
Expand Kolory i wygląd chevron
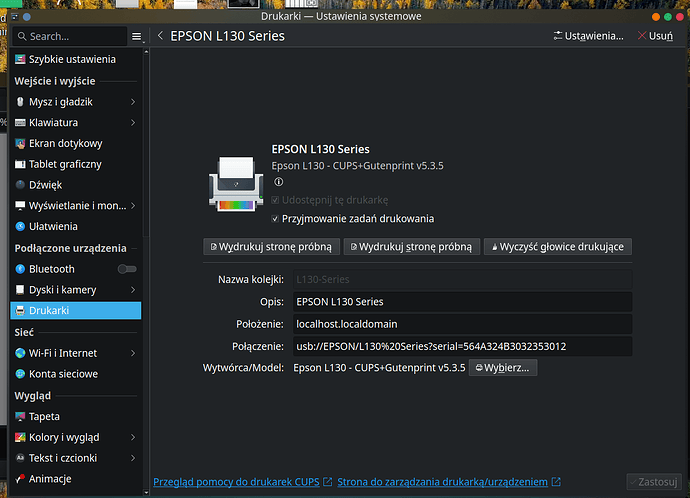(133, 437)
